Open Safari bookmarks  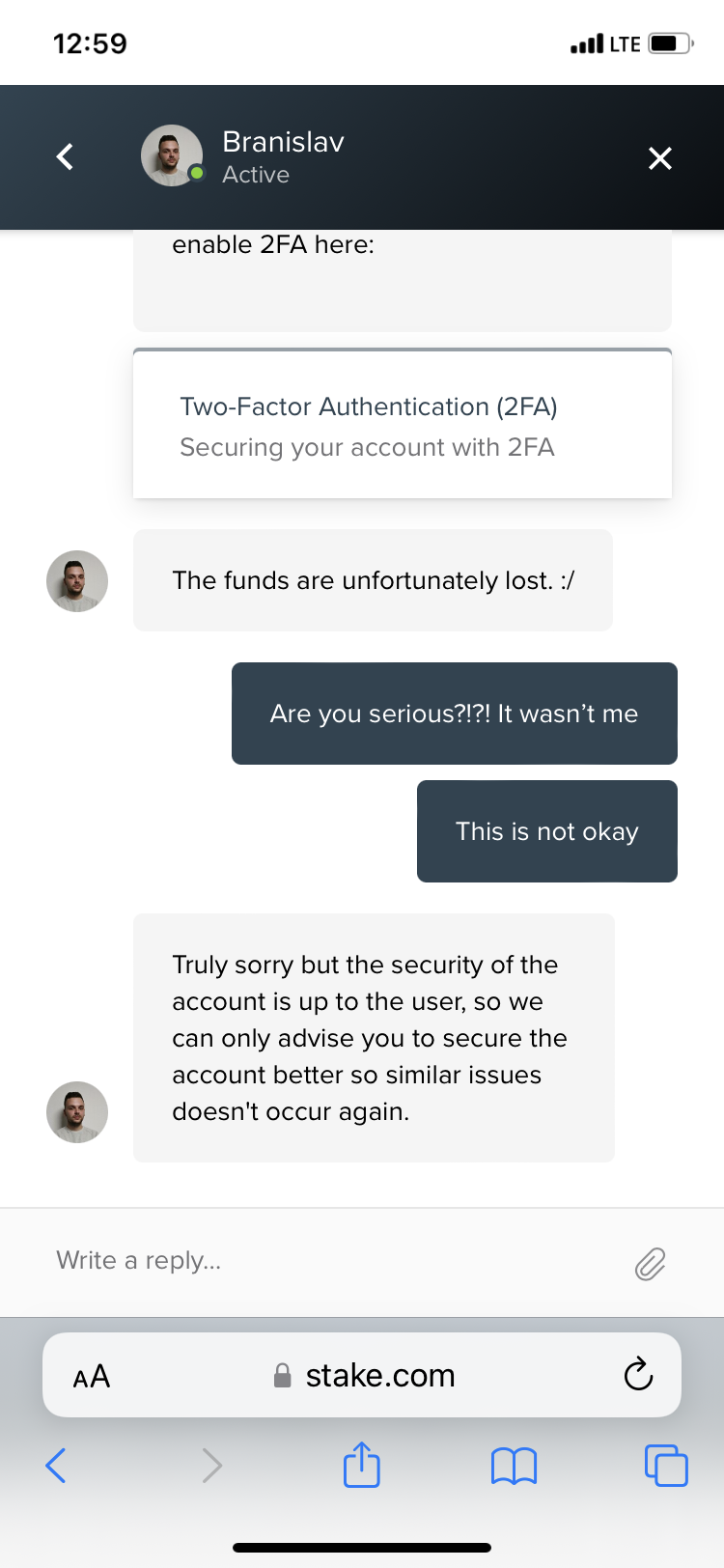(x=514, y=1466)
